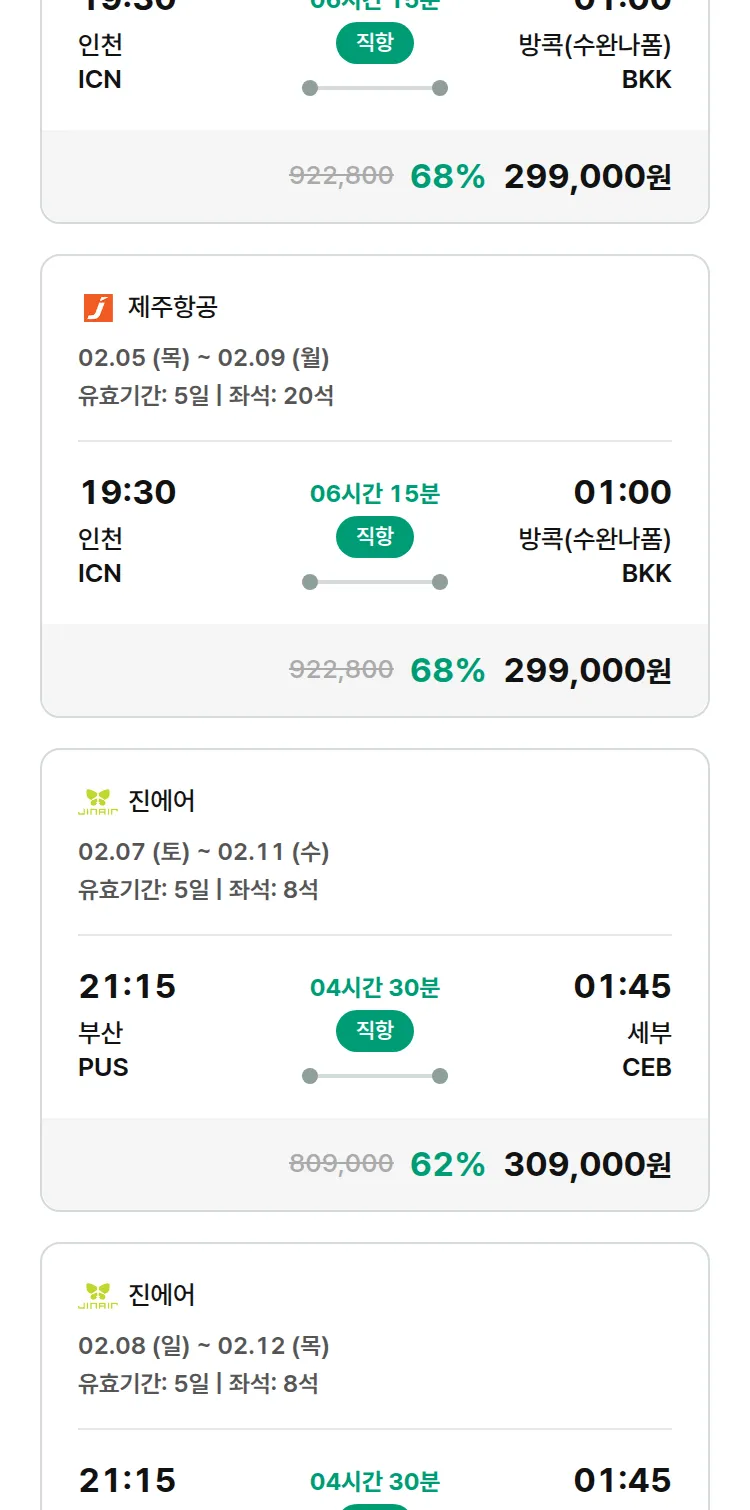Image resolution: width=750 pixels, height=1510 pixels.
Task: Select the 299,000원 price on the Jeju Air 02.05 card
Action: (587, 670)
